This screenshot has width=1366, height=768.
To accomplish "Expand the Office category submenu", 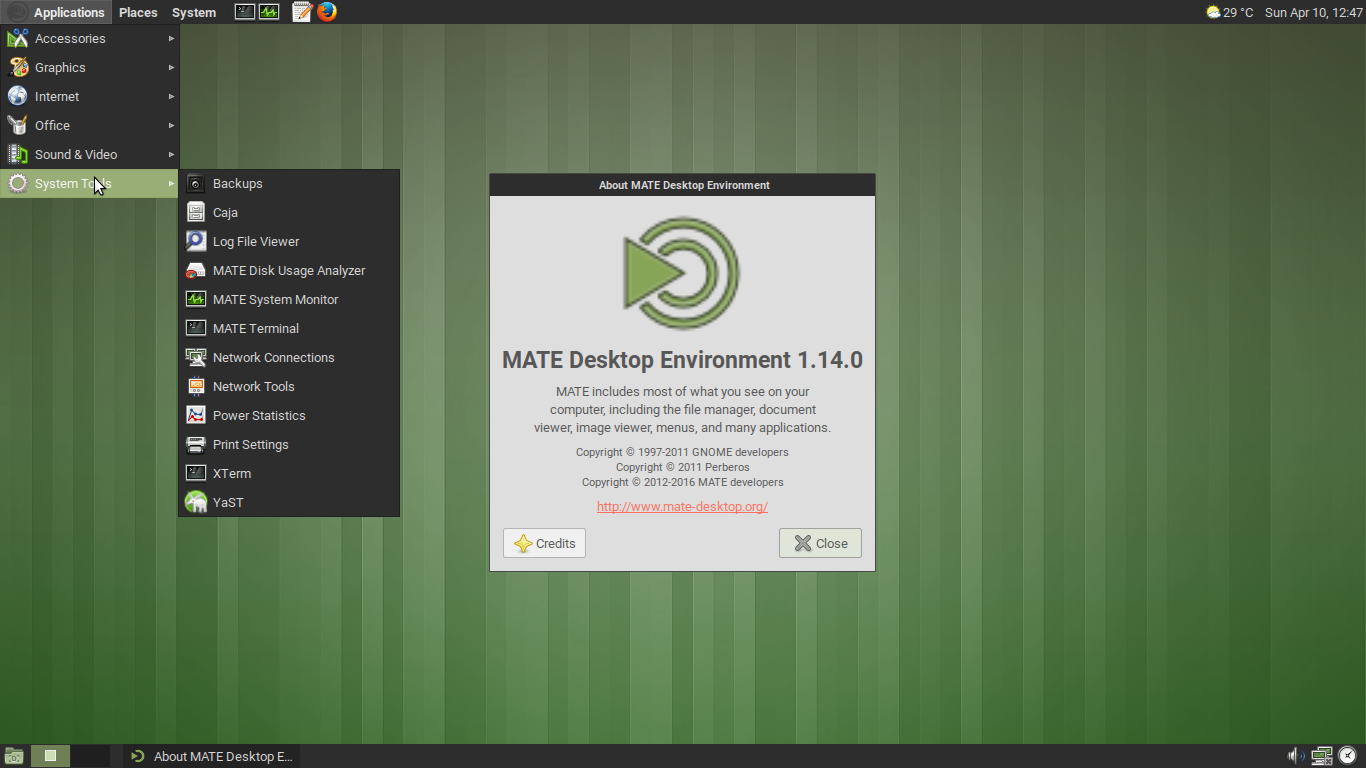I will 90,126.
